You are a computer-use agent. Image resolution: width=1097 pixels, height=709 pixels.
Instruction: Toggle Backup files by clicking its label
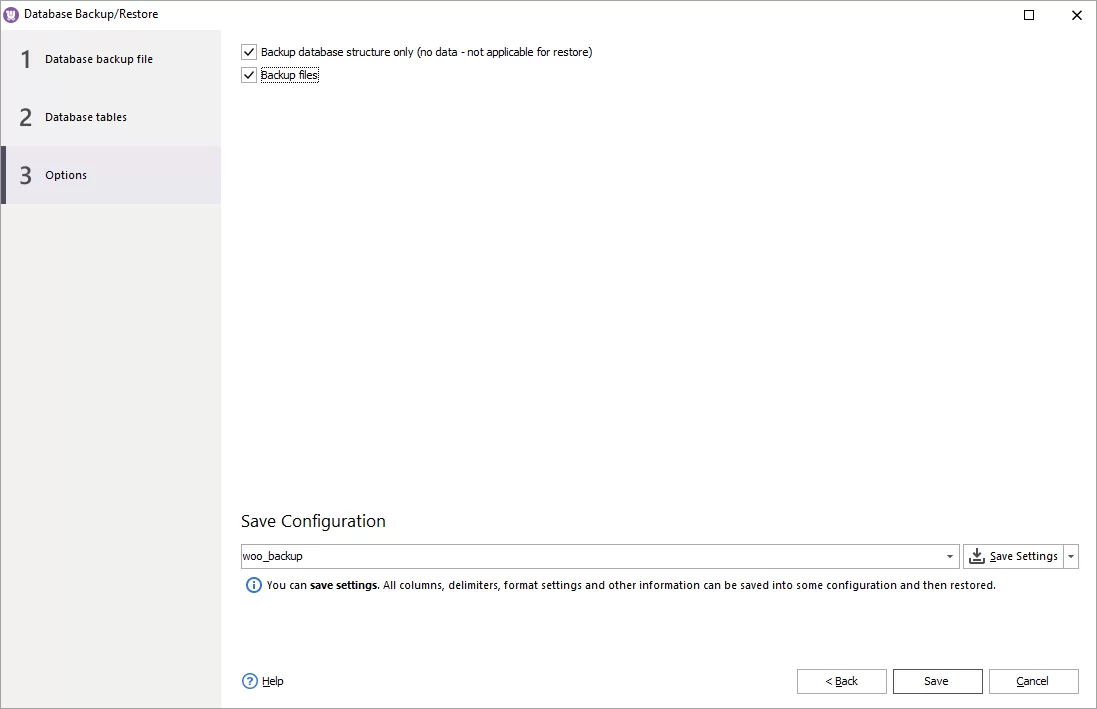[x=288, y=74]
